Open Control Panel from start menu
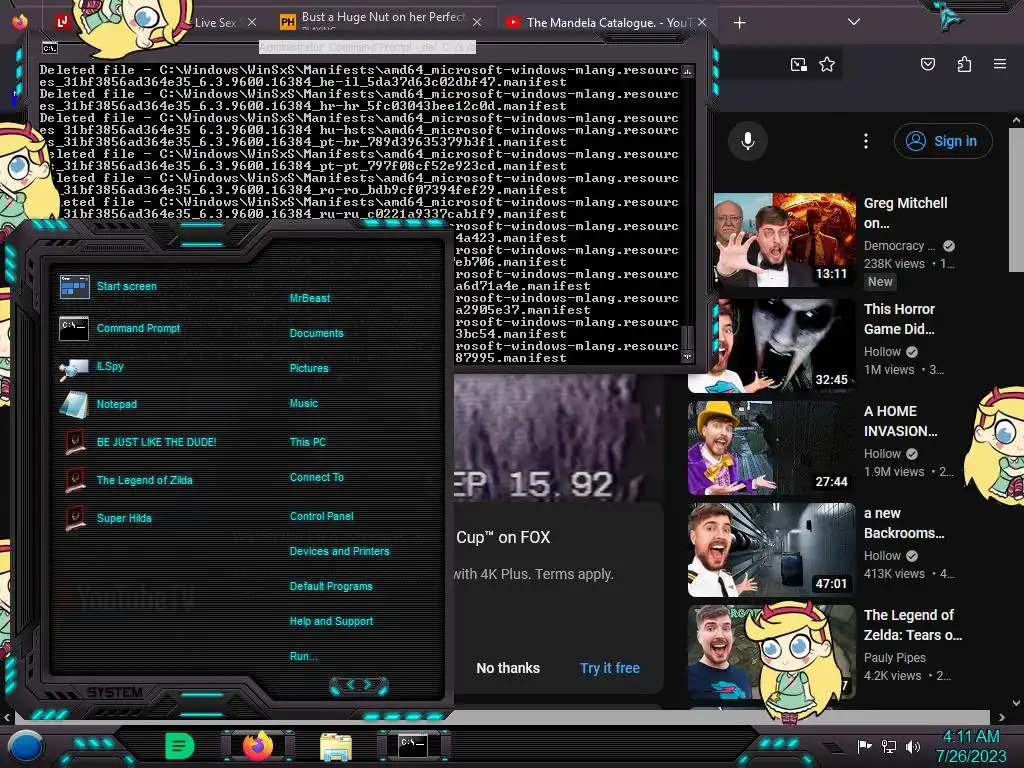Screen dimensions: 1024x768 click(321, 516)
